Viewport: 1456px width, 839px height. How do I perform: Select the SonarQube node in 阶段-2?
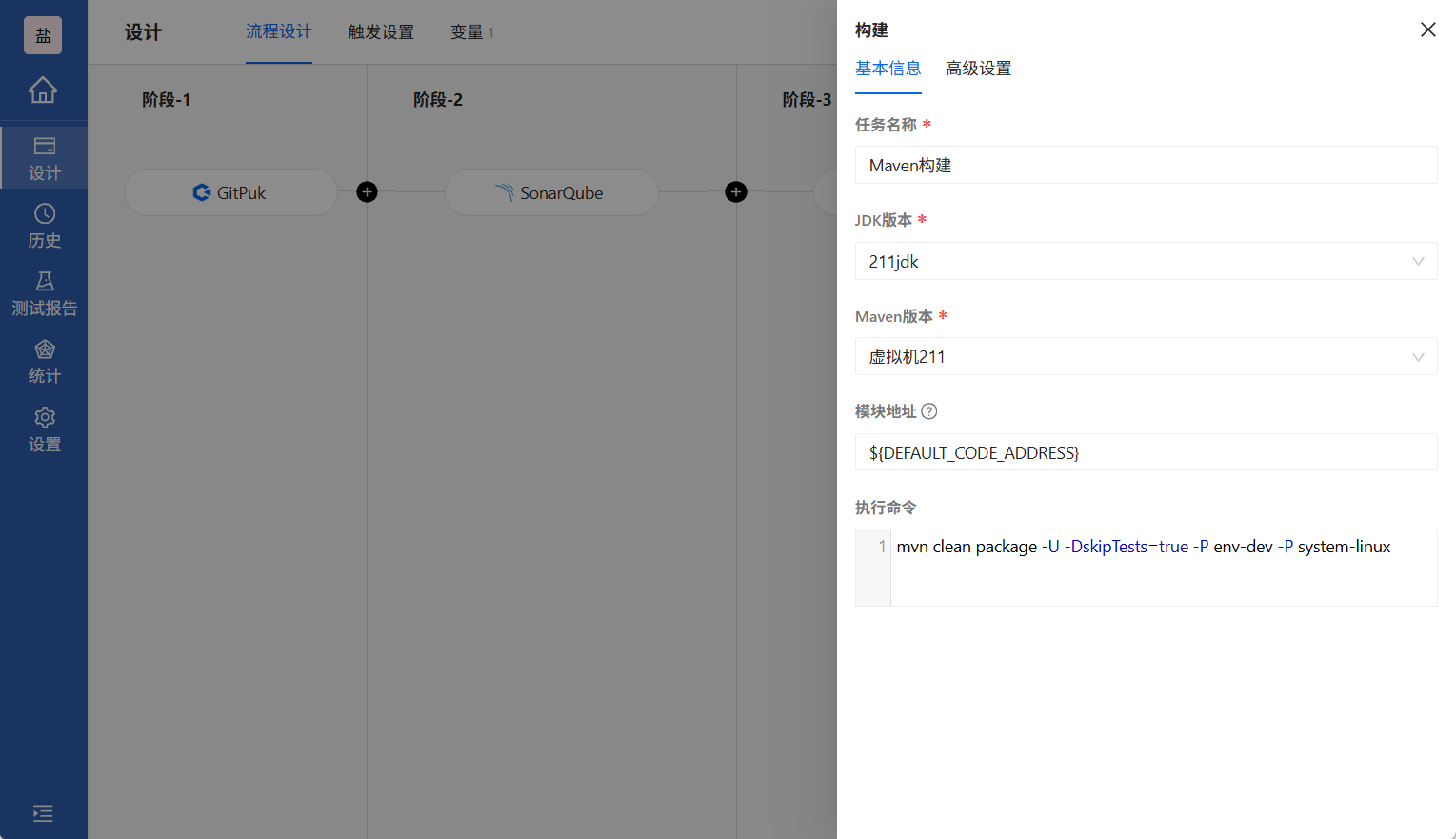[550, 192]
